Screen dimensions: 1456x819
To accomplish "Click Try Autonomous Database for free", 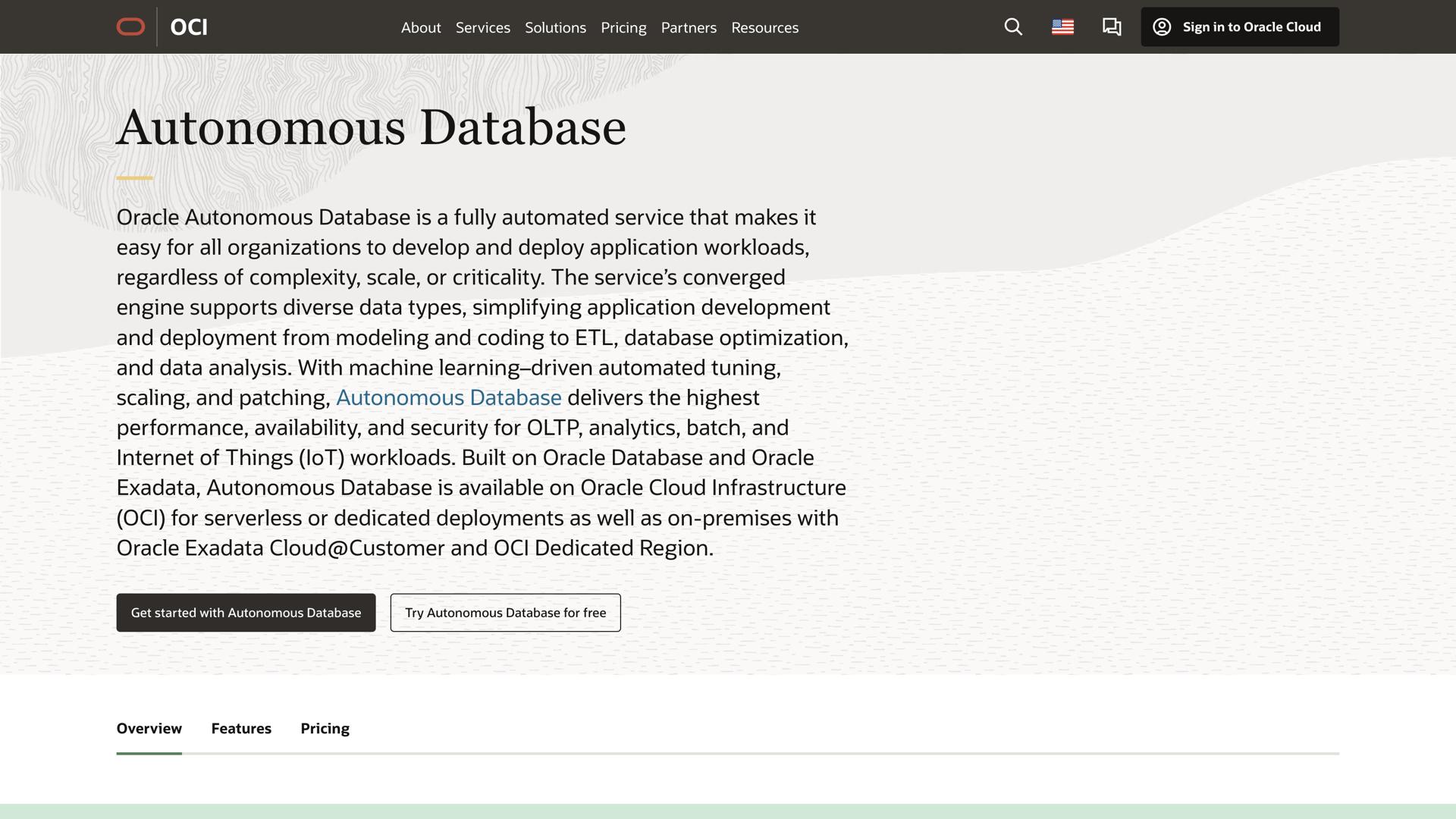I will (505, 612).
